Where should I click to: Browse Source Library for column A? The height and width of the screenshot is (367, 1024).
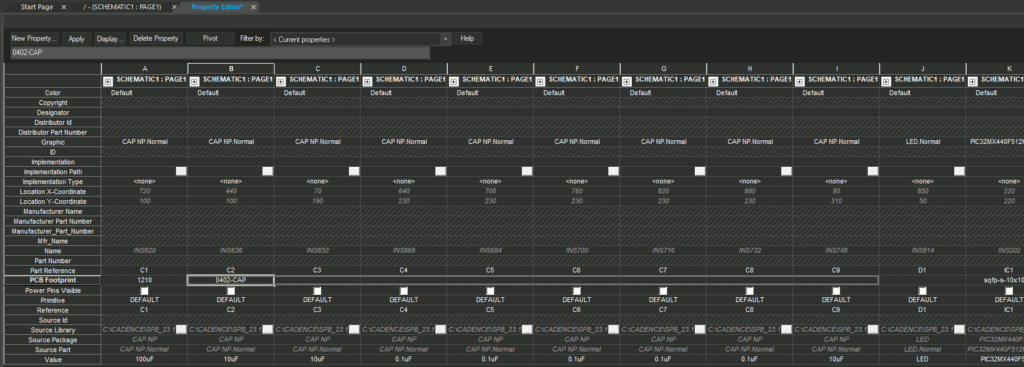tap(181, 330)
